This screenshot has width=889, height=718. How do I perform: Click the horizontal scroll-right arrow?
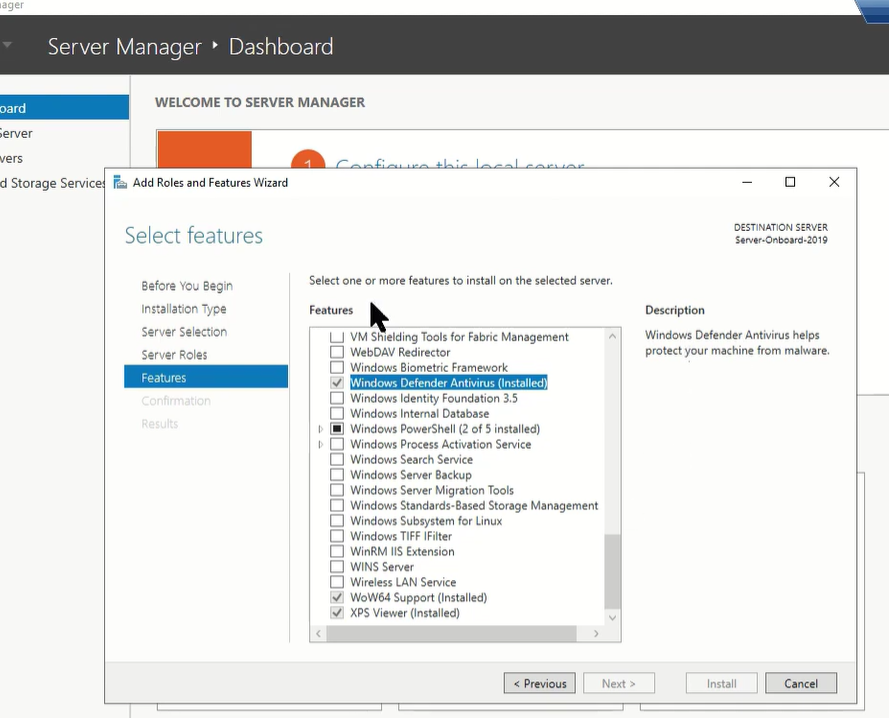pyautogui.click(x=596, y=633)
